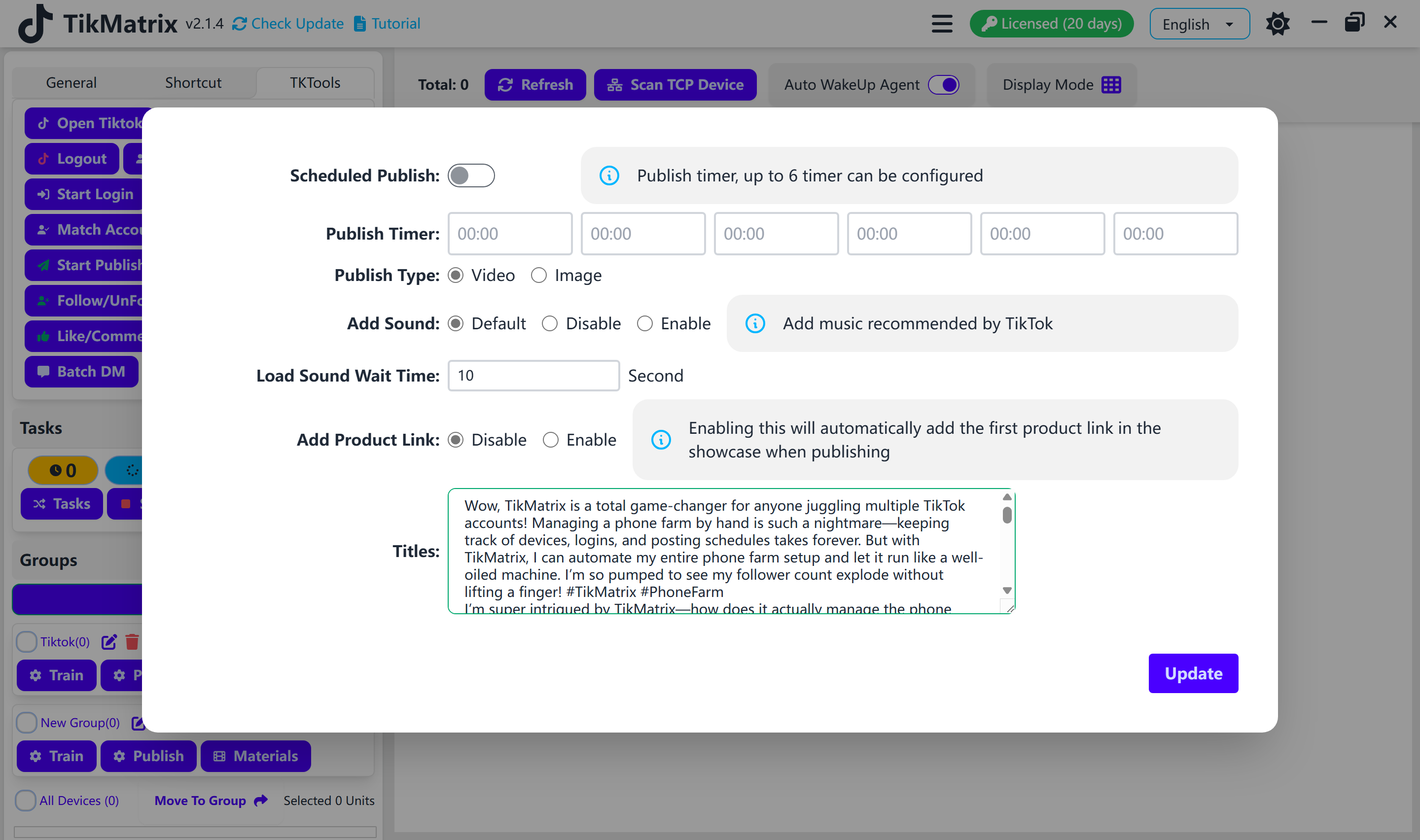1420x840 pixels.
Task: Click Train button under Tiktok(0) group
Action: coord(57,675)
